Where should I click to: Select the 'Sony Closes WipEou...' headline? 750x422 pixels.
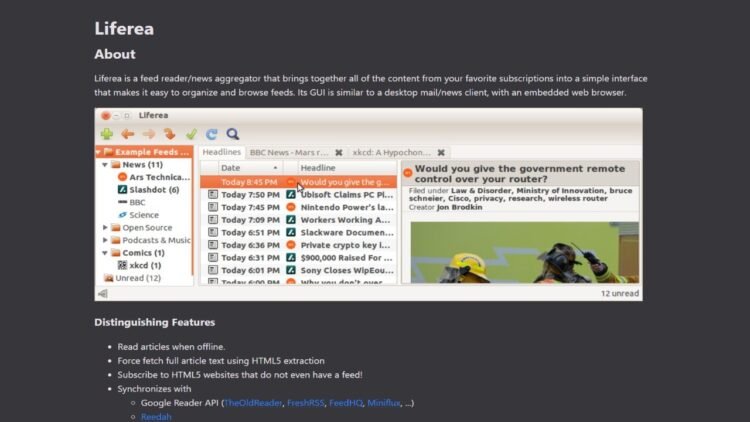pos(347,270)
